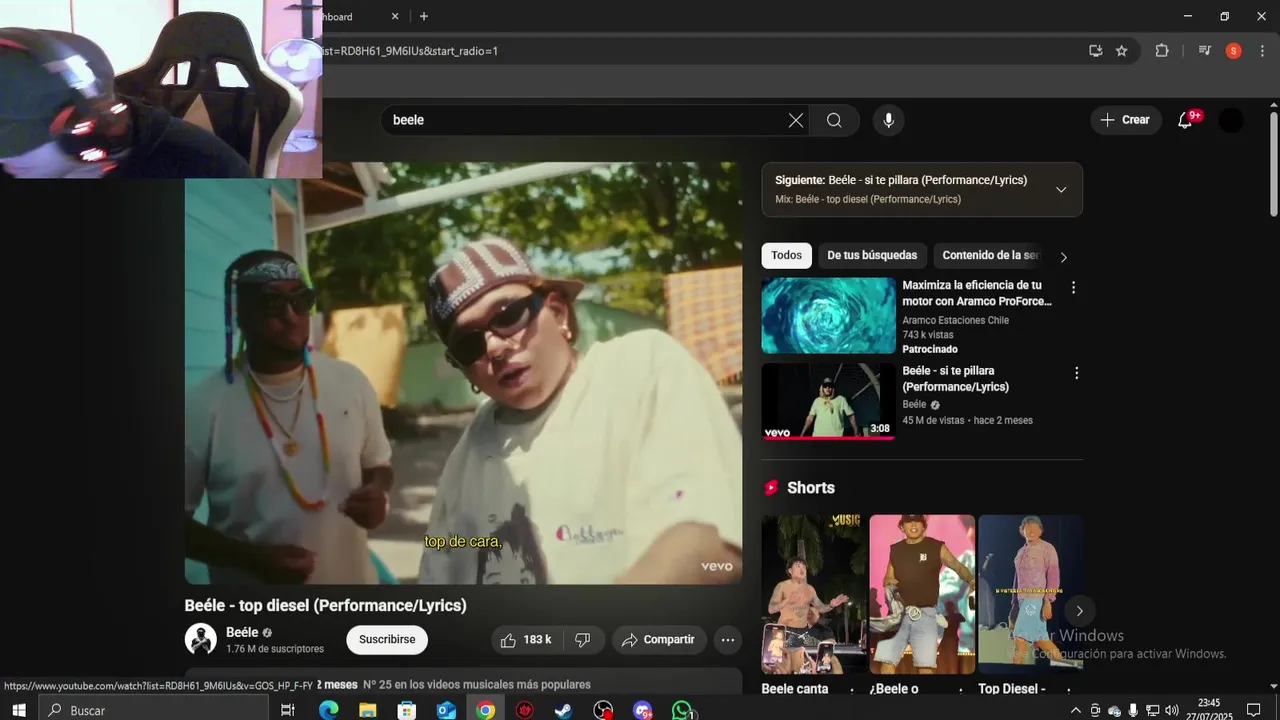Open the Beele canta short thumbnail
Screen dimensions: 1280x720
[x=814, y=594]
